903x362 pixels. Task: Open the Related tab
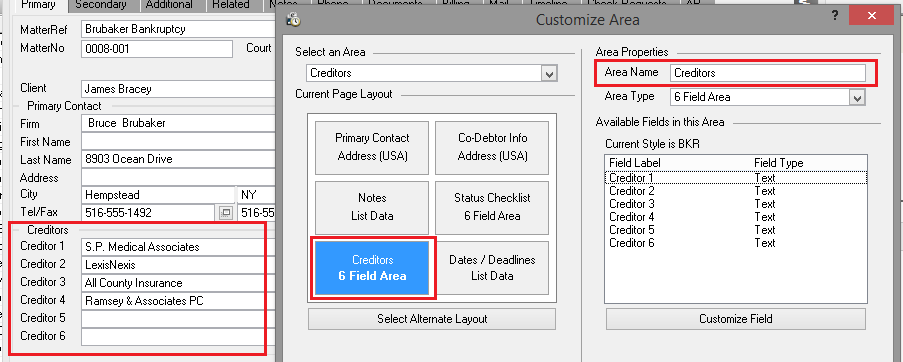coord(230,5)
